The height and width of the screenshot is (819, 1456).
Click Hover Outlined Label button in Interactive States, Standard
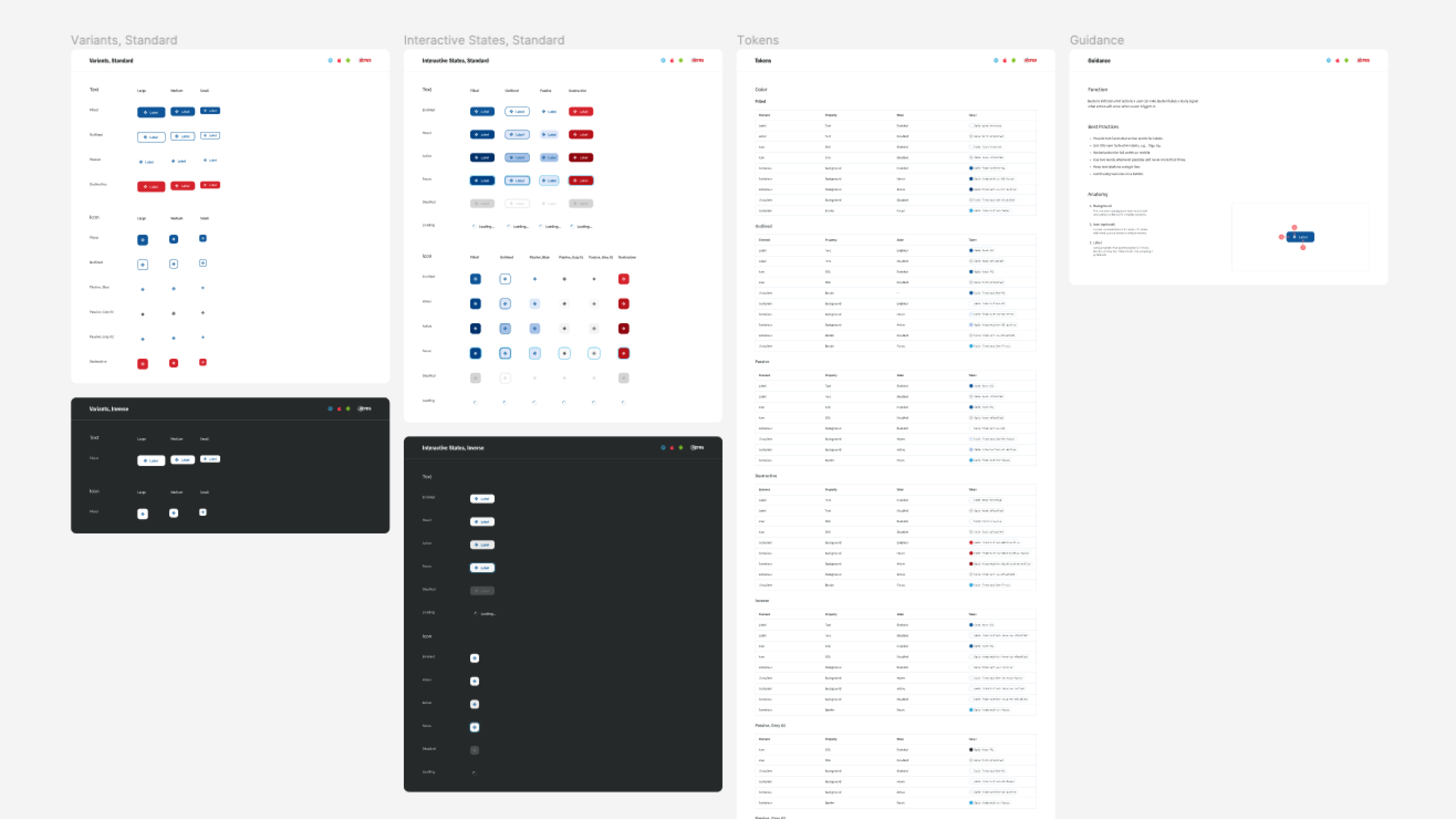(517, 135)
